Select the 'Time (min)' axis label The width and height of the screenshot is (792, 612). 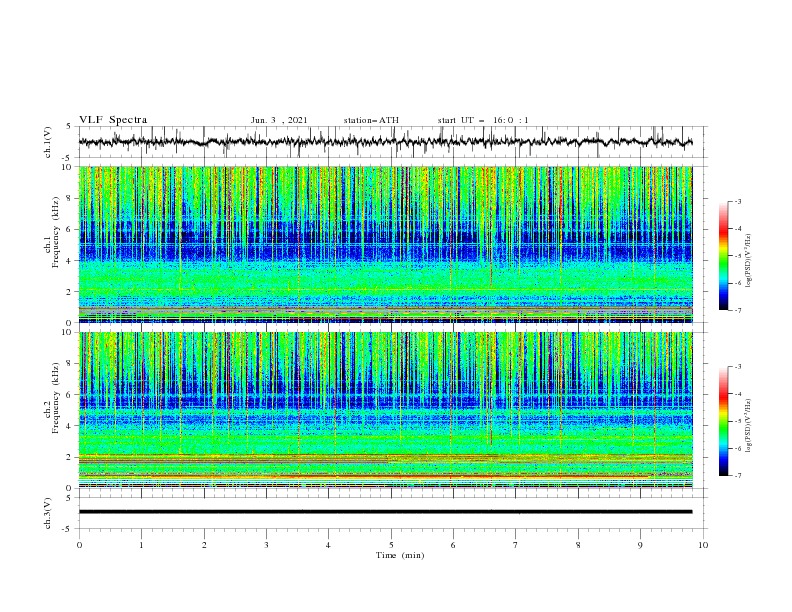[400, 555]
